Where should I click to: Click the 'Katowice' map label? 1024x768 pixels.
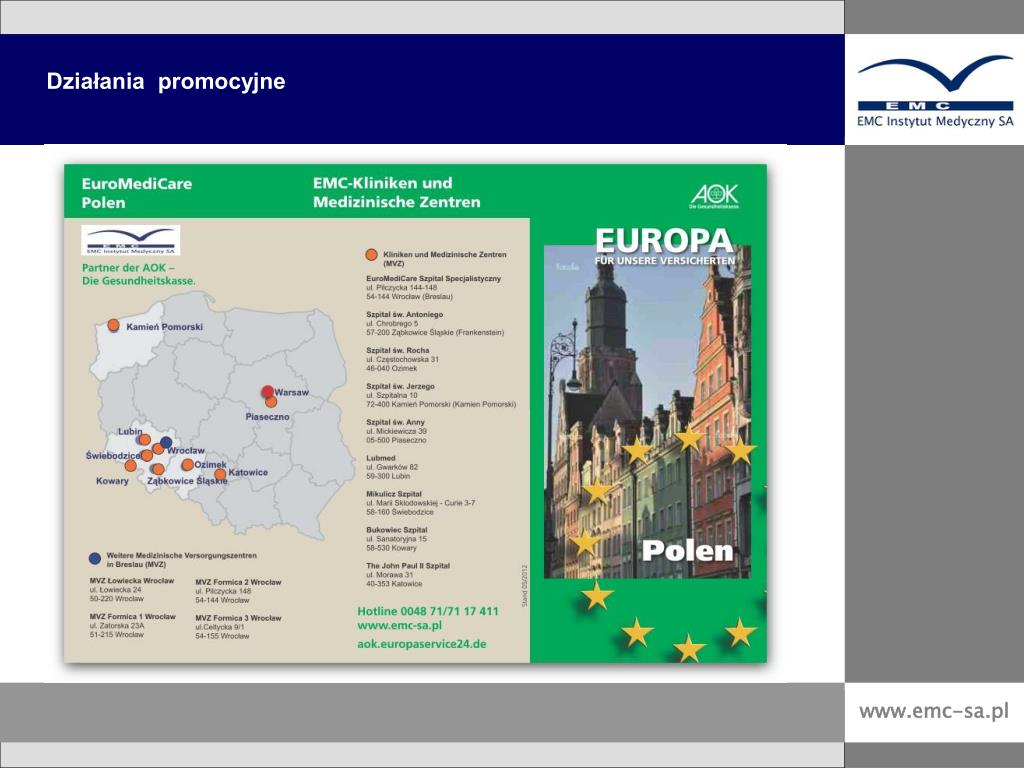click(248, 472)
